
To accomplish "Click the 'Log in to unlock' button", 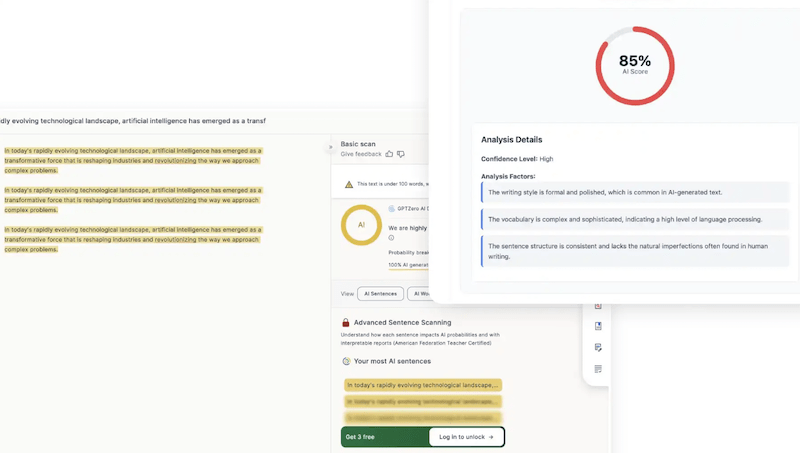I will pyautogui.click(x=466, y=437).
